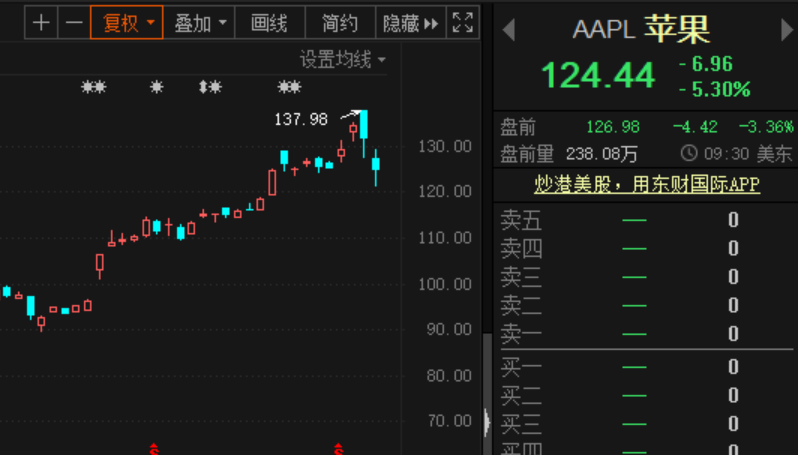798x455 pixels.
Task: Click the 09:30 美东 time label
Action: click(x=748, y=154)
